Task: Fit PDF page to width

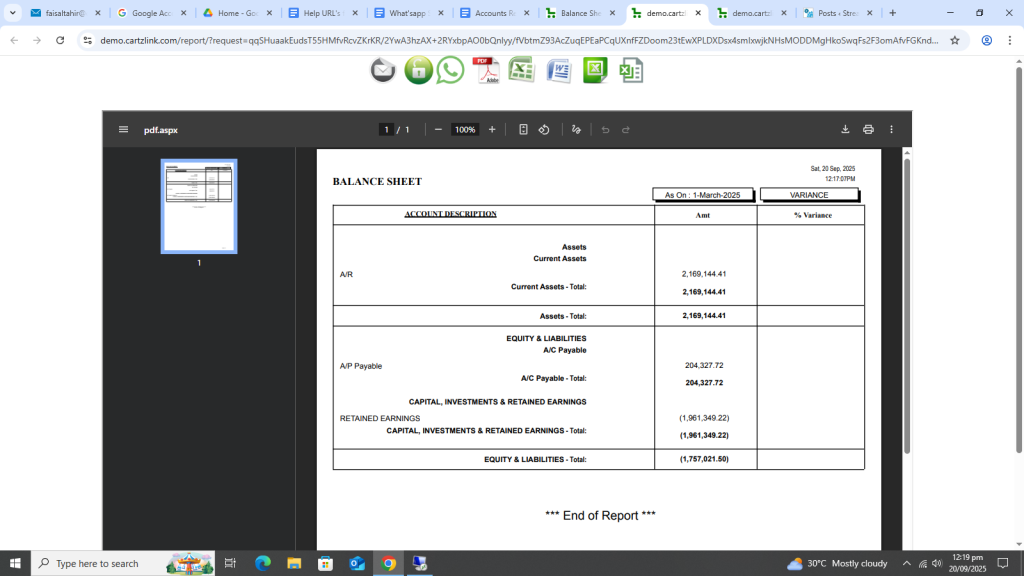Action: 523,129
